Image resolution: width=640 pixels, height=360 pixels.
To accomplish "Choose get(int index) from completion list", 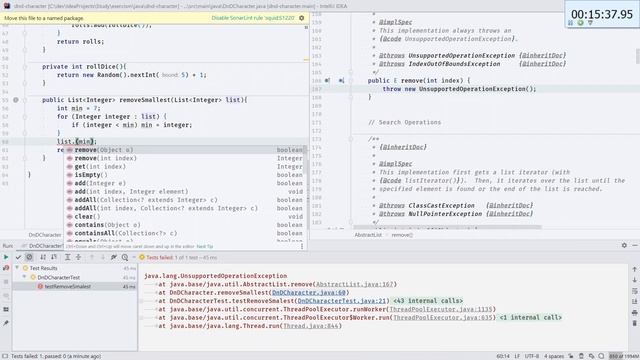I will (184, 167).
